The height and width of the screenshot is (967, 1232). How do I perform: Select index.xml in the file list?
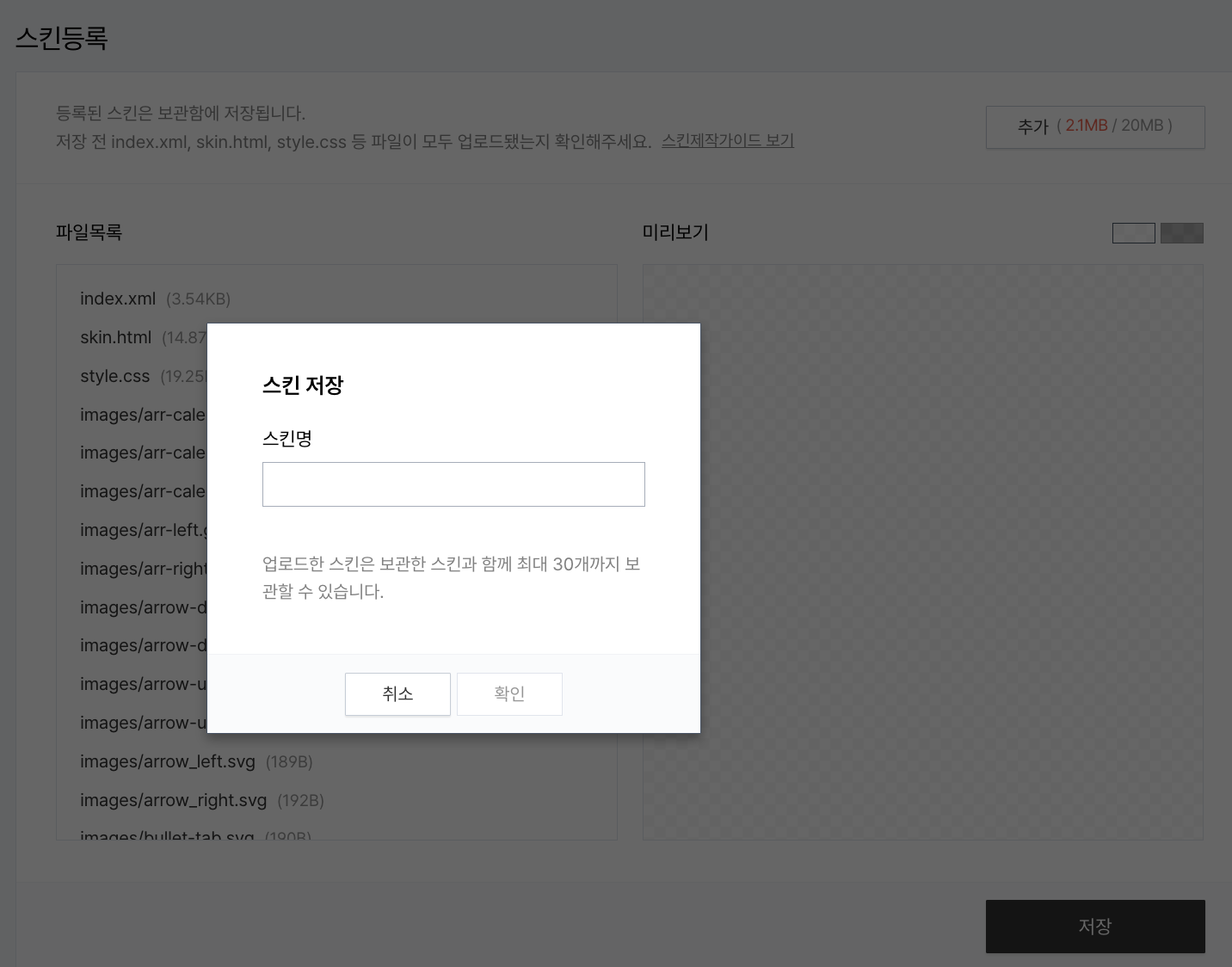[x=155, y=299]
